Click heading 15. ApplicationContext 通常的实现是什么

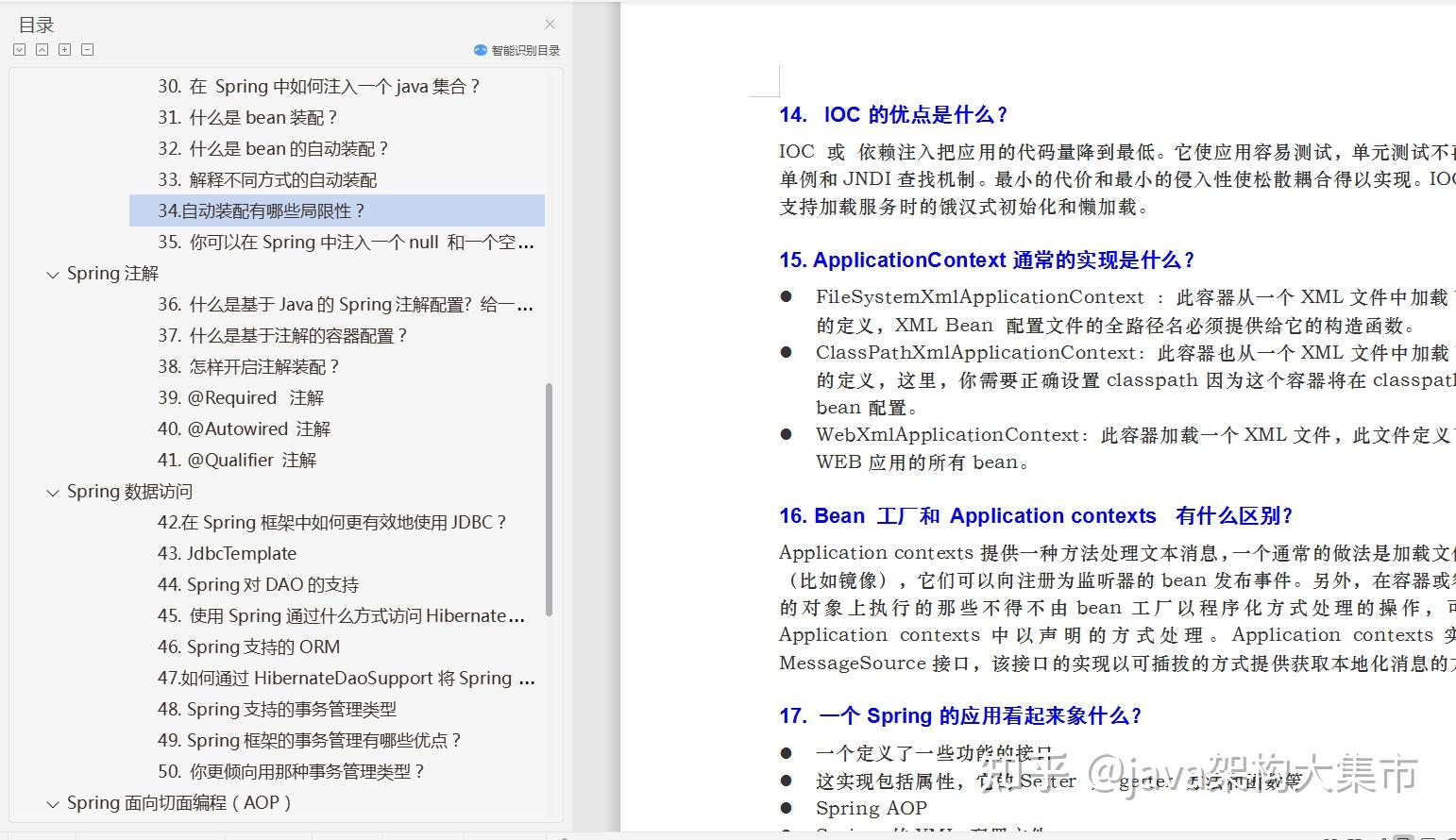tap(987, 260)
